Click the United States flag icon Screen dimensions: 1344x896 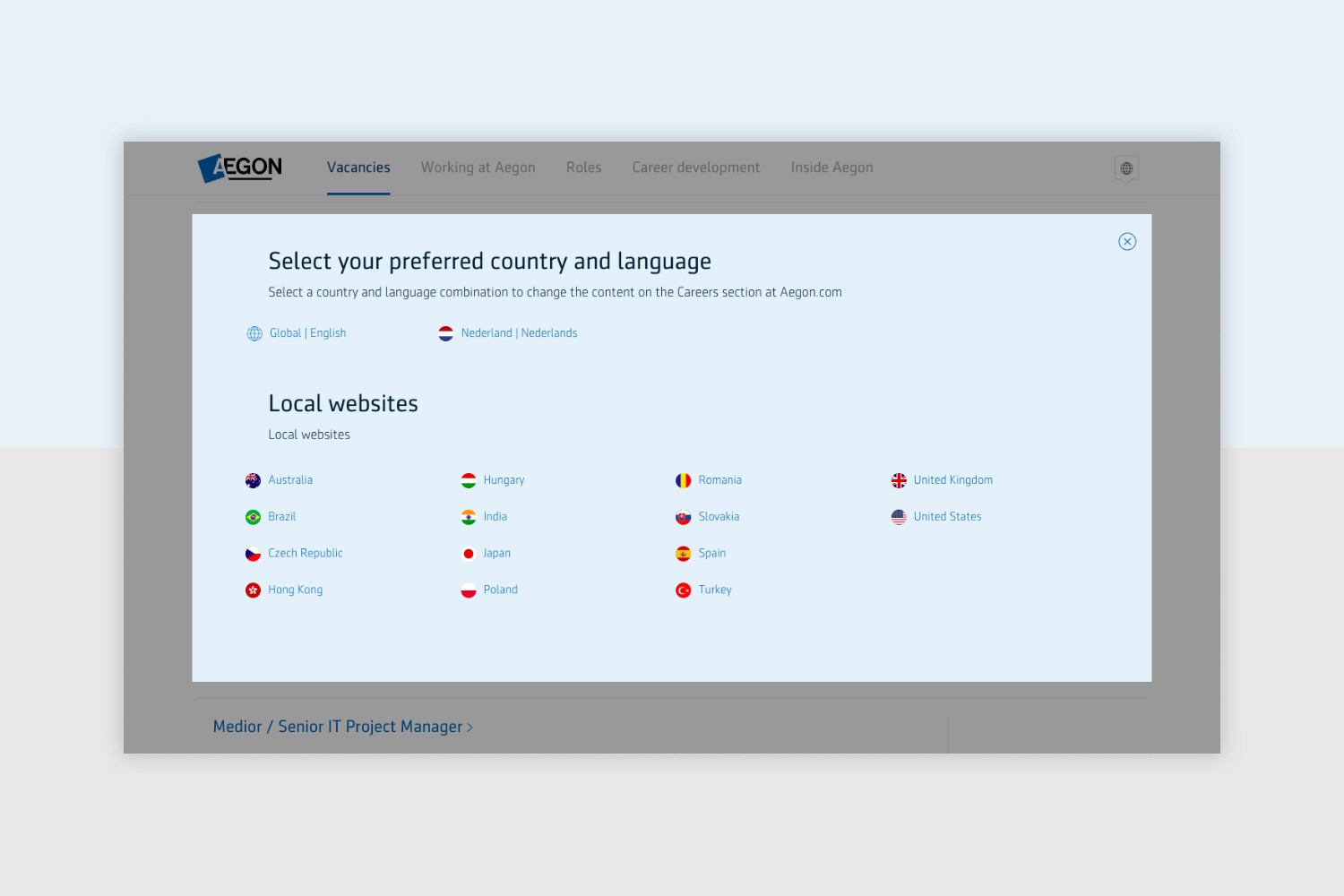click(899, 518)
